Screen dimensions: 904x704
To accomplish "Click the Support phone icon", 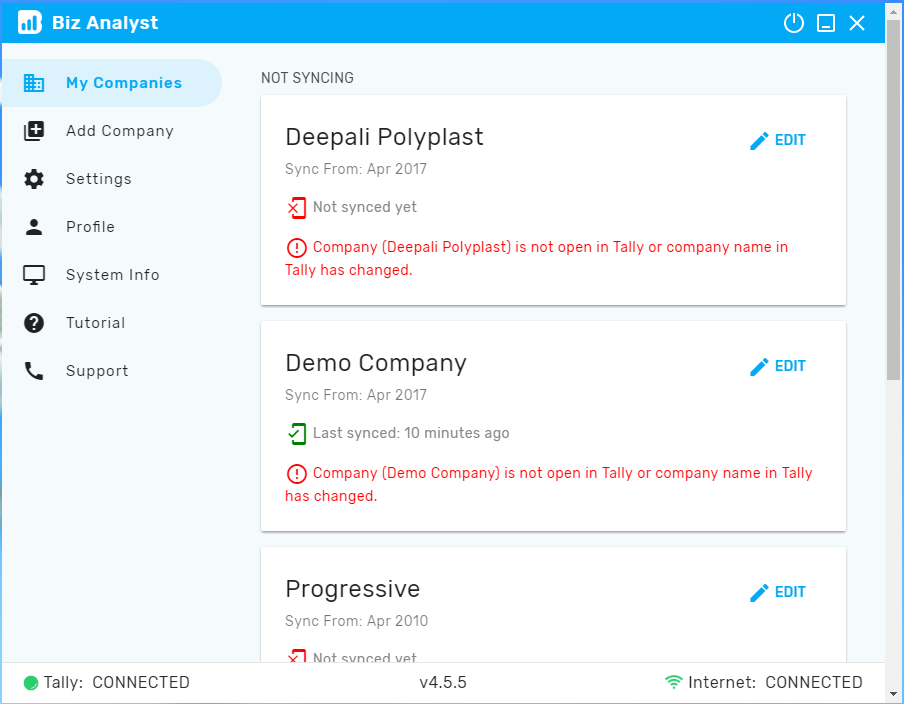I will click(34, 371).
